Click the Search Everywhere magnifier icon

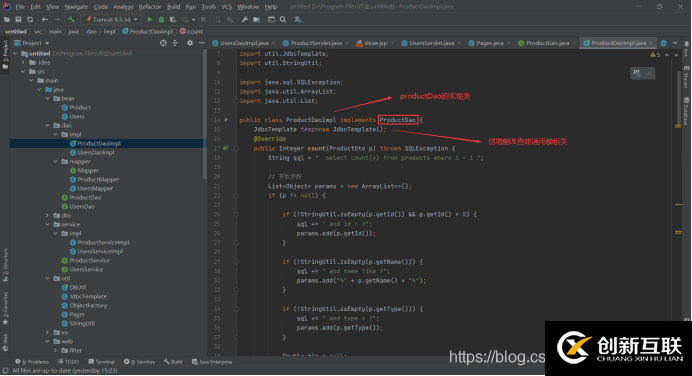click(x=283, y=19)
